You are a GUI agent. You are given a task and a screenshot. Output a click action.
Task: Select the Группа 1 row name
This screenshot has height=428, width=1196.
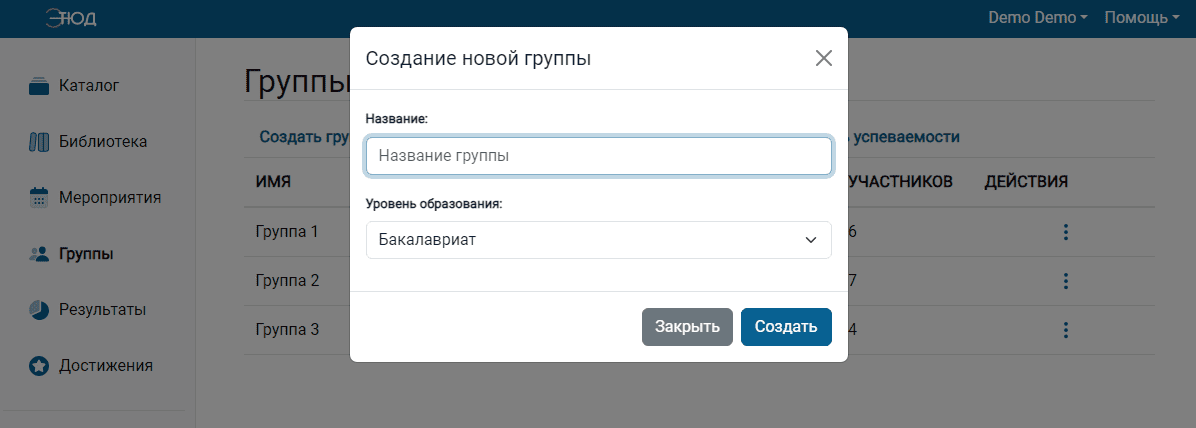[287, 231]
